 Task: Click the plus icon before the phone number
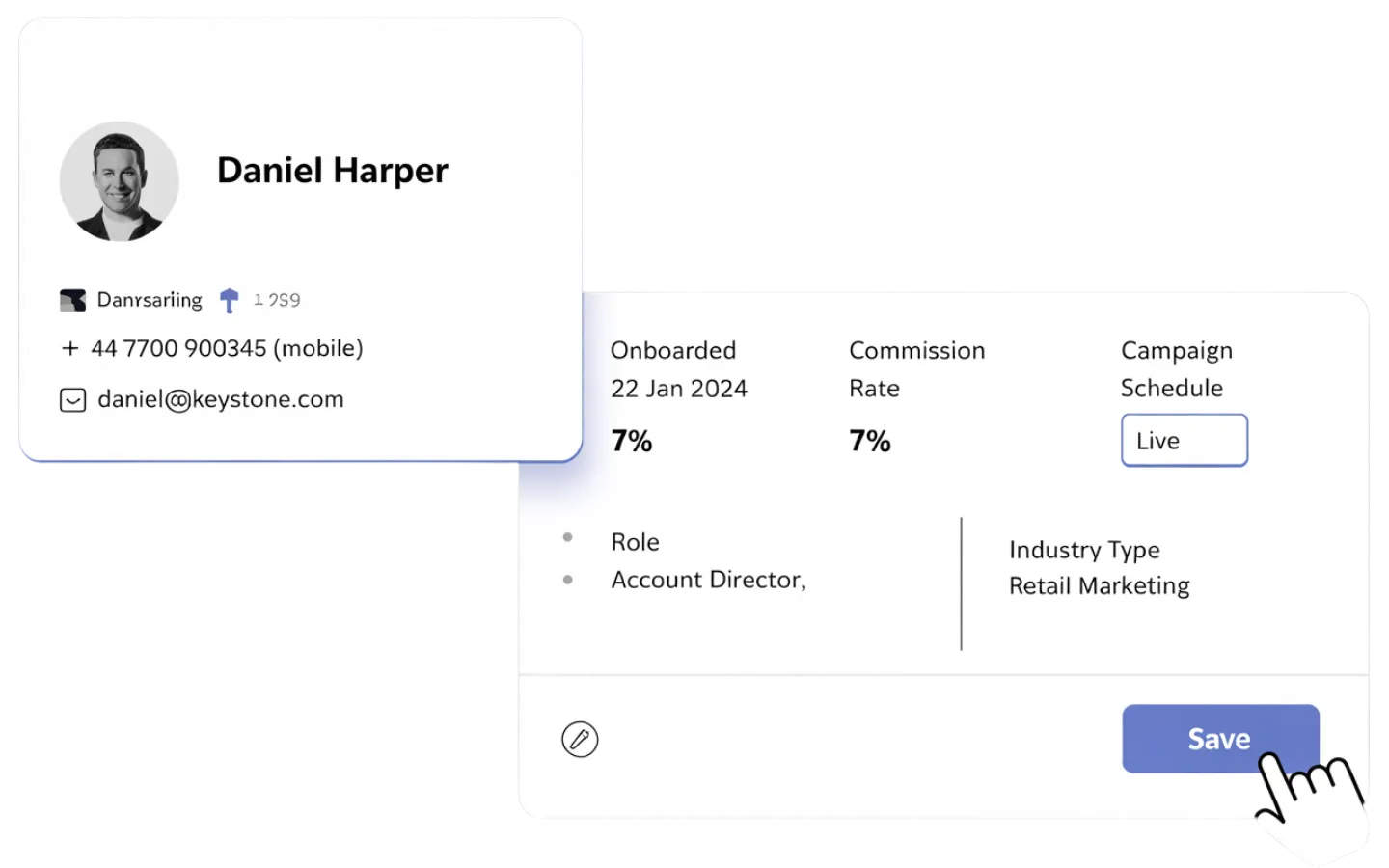click(68, 347)
